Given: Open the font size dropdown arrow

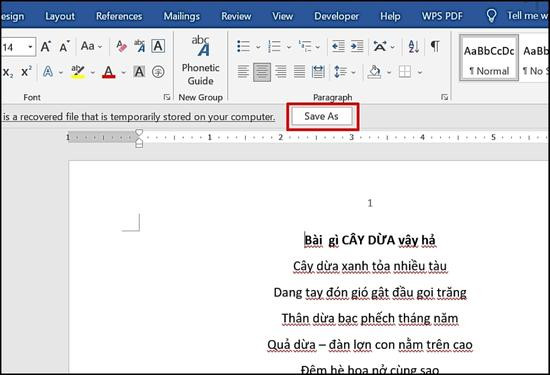Looking at the screenshot, I should click(x=31, y=47).
